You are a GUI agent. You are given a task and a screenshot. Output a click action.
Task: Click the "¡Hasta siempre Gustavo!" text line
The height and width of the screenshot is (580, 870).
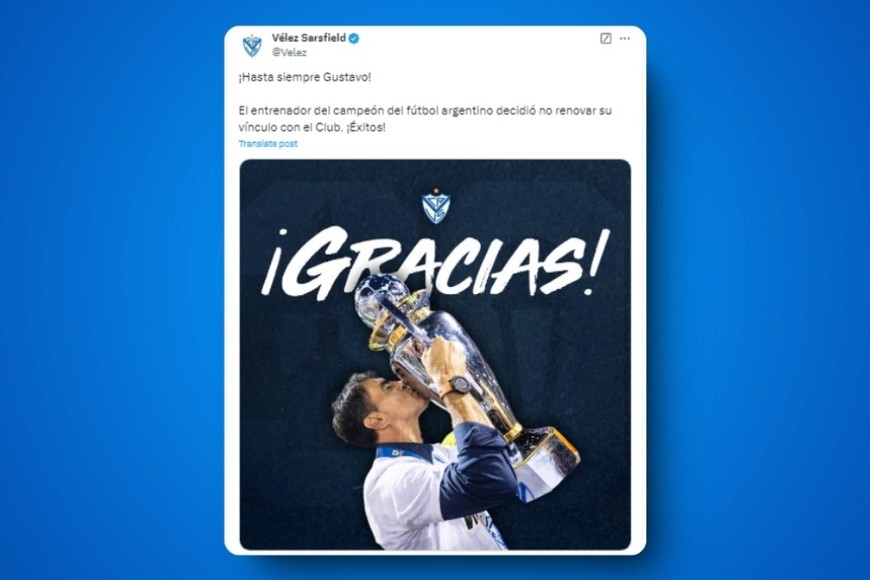coord(305,77)
